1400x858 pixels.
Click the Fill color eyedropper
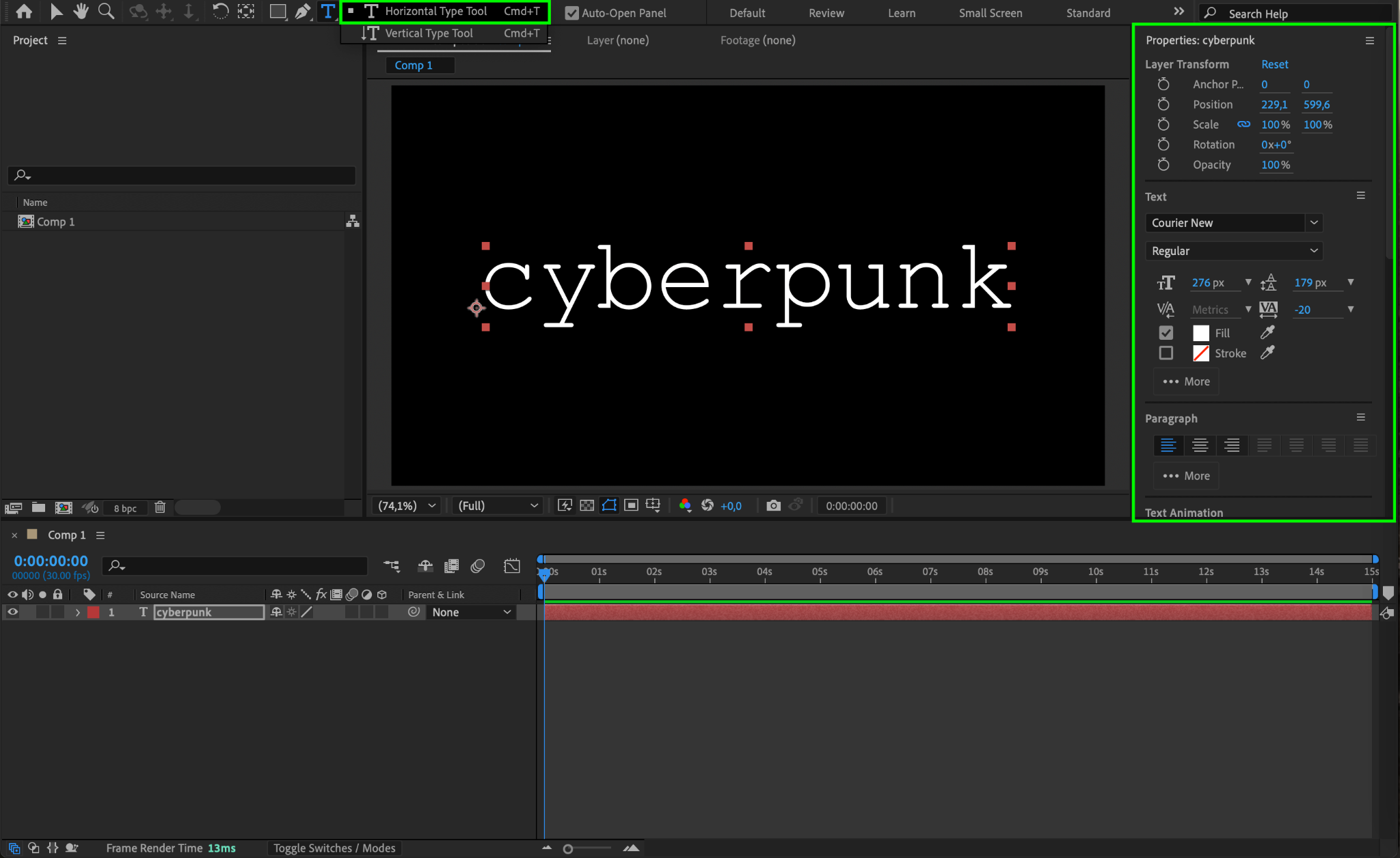pos(1267,332)
